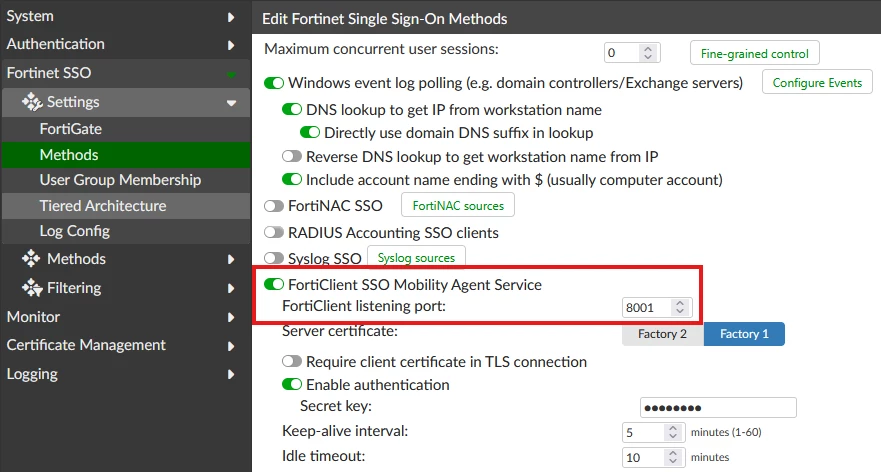The image size is (881, 472).
Task: Expand the Monitor menu arrow
Action: (231, 317)
